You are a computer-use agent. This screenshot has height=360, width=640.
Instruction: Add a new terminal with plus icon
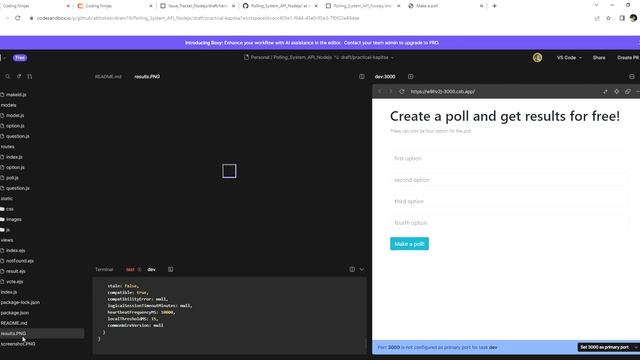[x=171, y=269]
